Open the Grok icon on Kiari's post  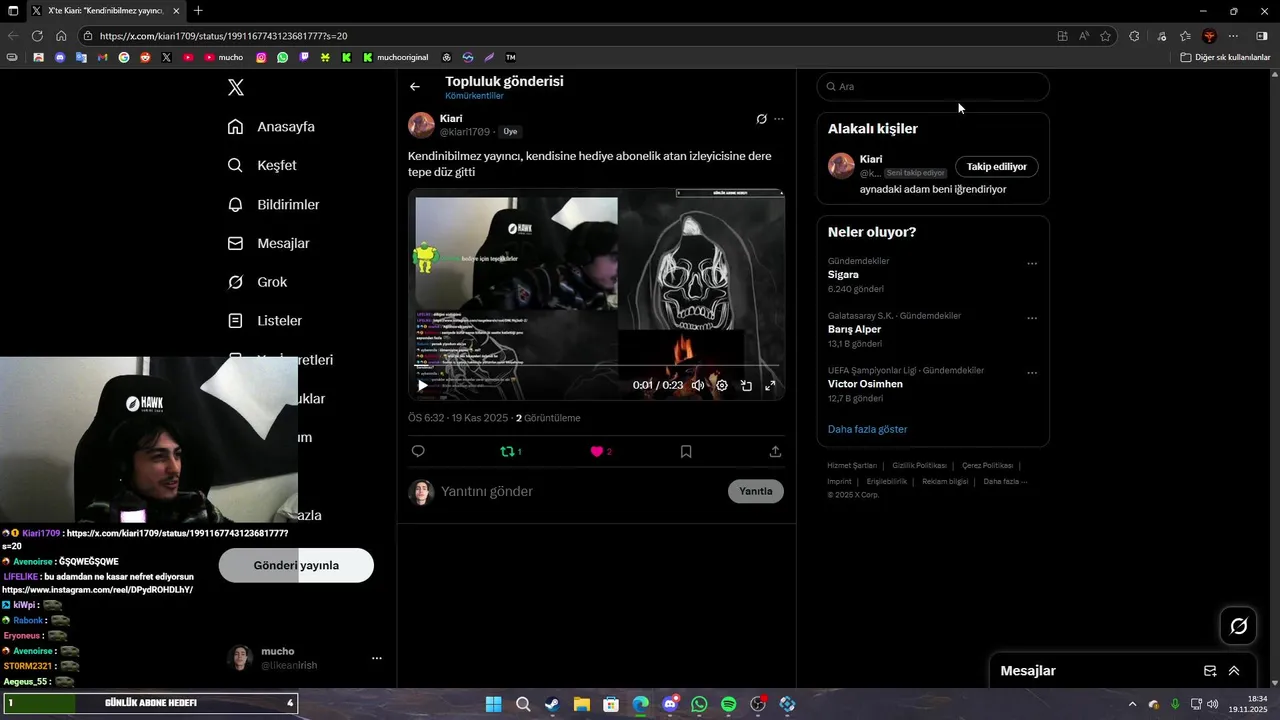coord(761,119)
